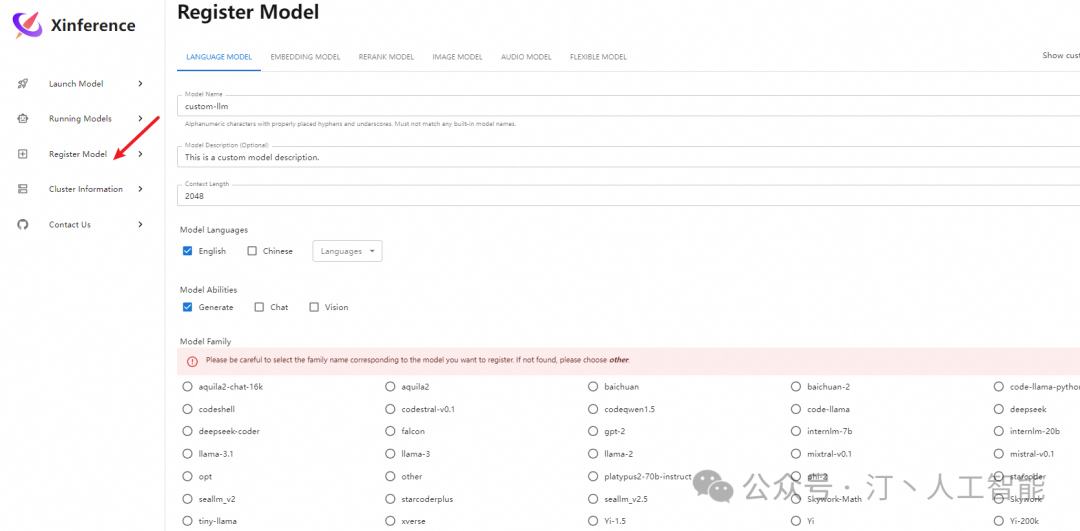Screen dimensions: 1080x531
Task: Click the Xinference logo icon
Action: pyautogui.click(x=27, y=25)
